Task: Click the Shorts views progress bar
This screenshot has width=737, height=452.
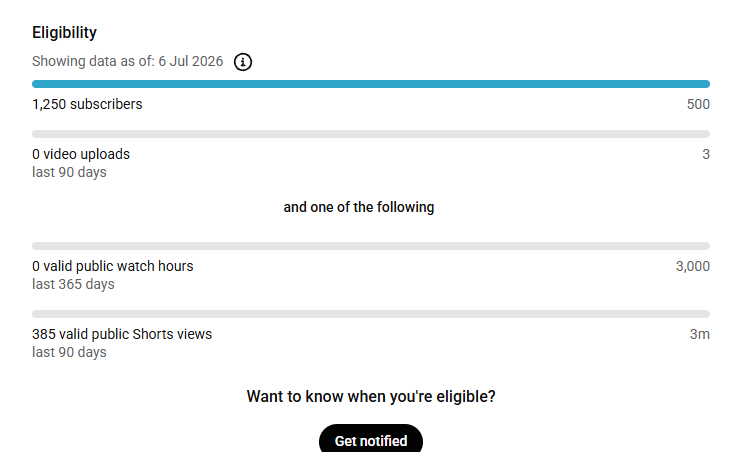Action: tap(370, 314)
